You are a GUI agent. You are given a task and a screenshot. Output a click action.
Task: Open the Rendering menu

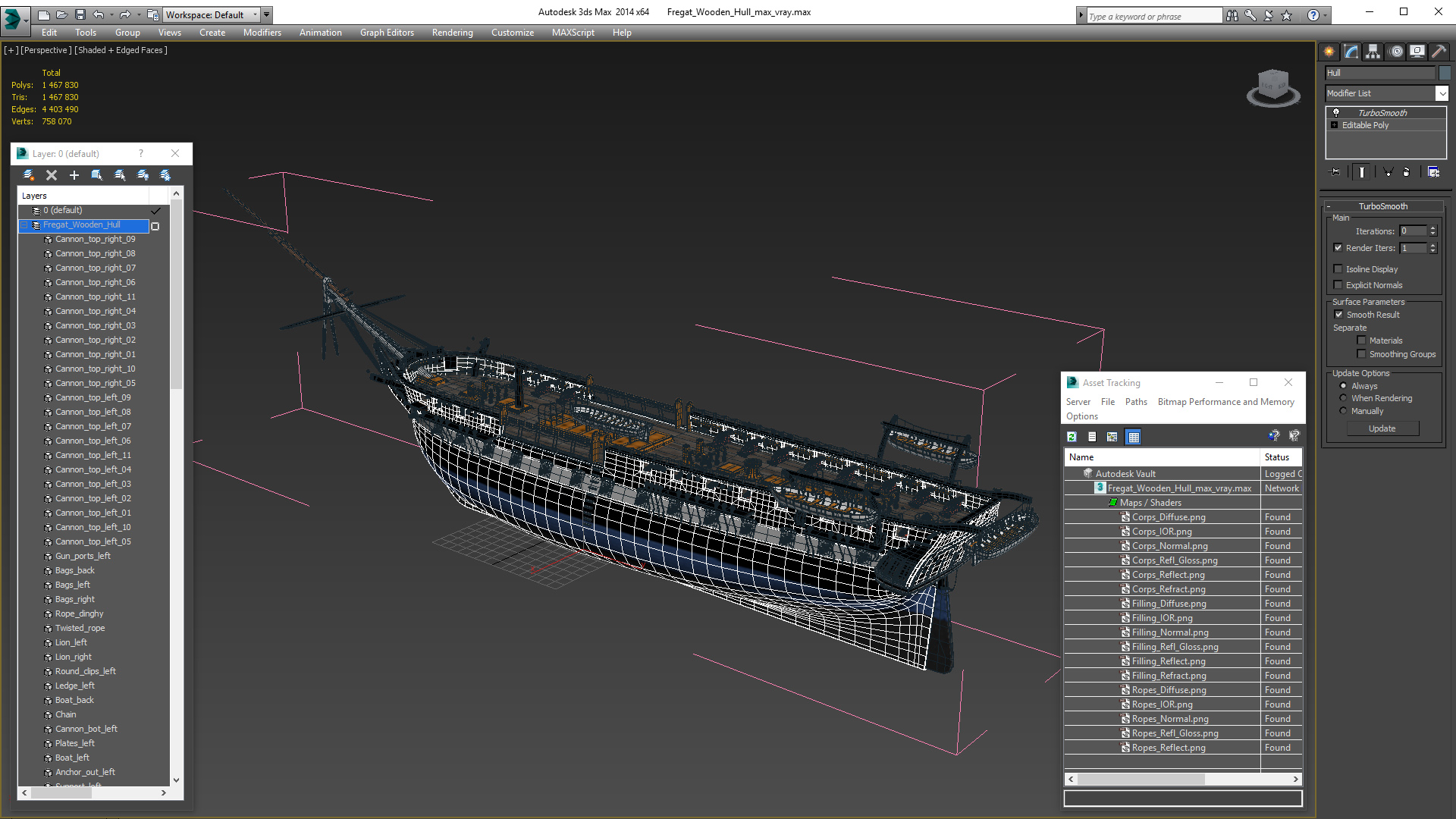(x=453, y=33)
